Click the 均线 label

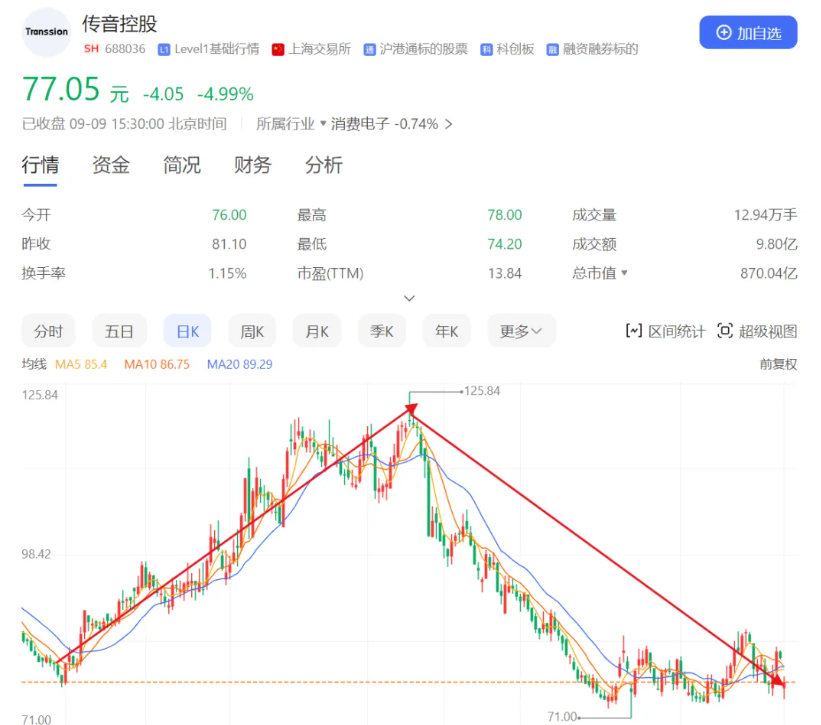(x=34, y=364)
